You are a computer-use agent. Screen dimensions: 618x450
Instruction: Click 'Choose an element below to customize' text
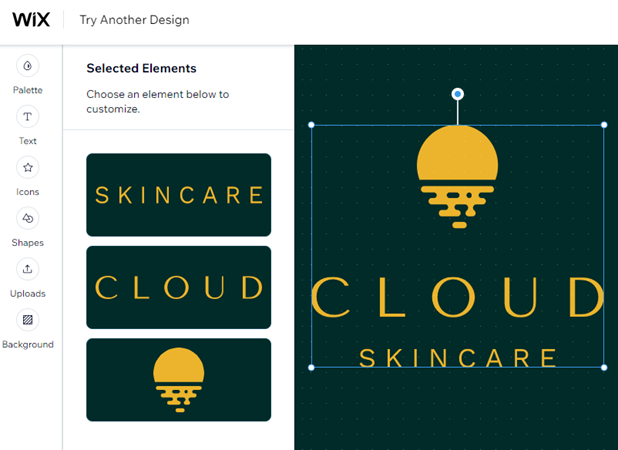pos(158,102)
